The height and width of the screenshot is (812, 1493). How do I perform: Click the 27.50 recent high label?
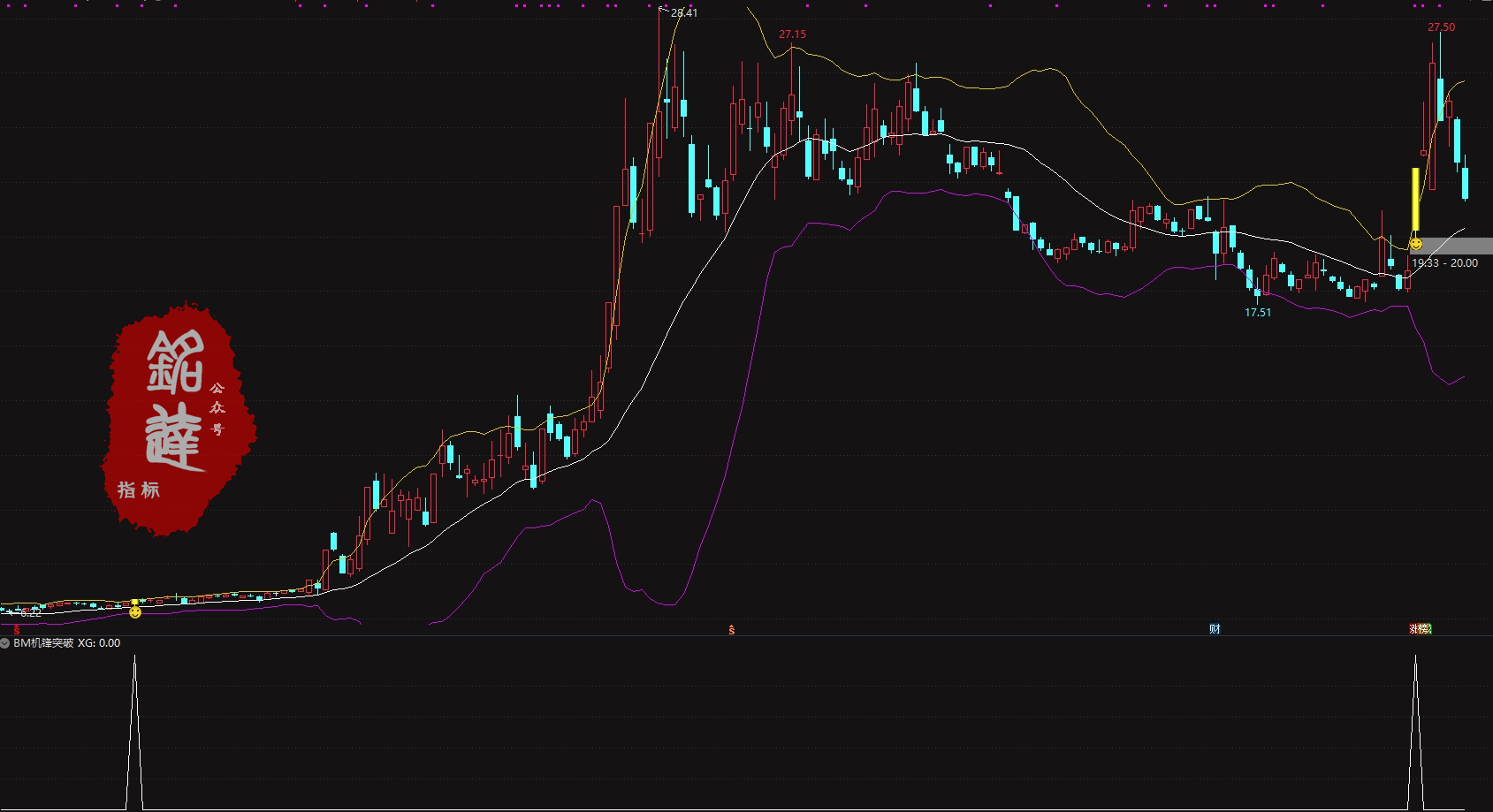pyautogui.click(x=1441, y=27)
